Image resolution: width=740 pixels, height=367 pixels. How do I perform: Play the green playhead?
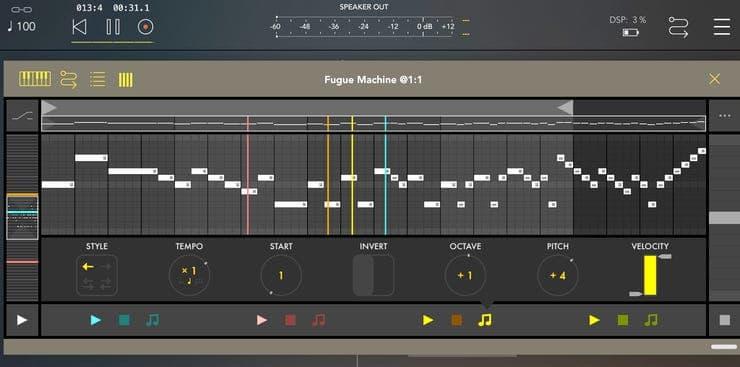point(594,320)
